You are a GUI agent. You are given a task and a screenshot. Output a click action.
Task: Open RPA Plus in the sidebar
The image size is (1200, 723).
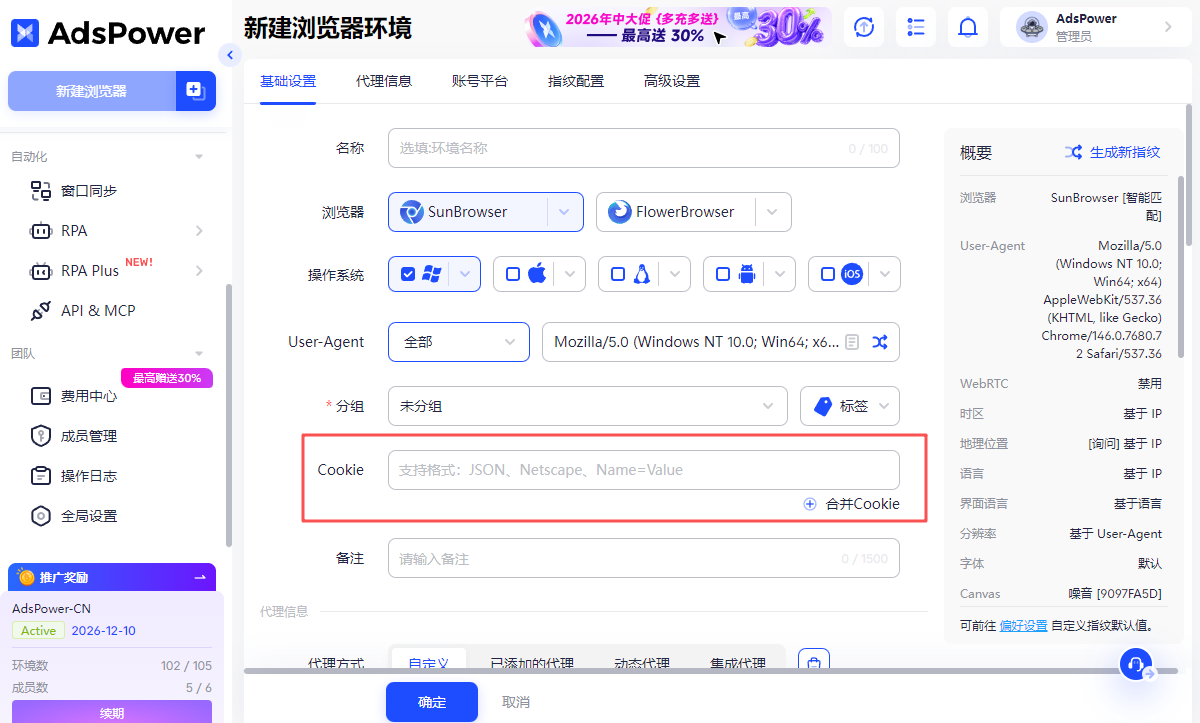click(x=90, y=271)
